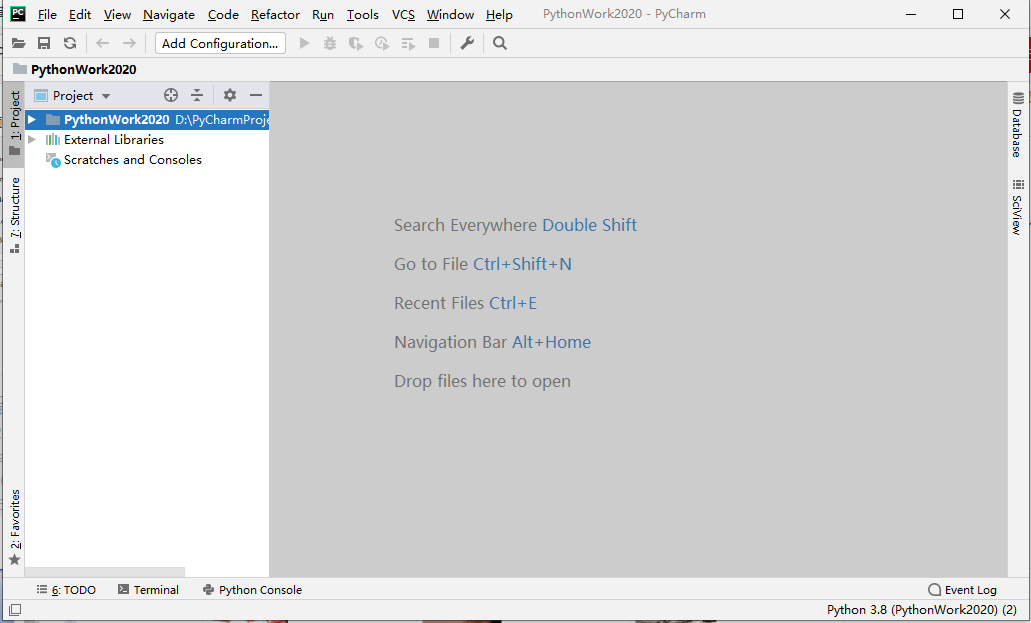Expand External Libraries node
Screen dimensions: 1031x623
(x=32, y=139)
